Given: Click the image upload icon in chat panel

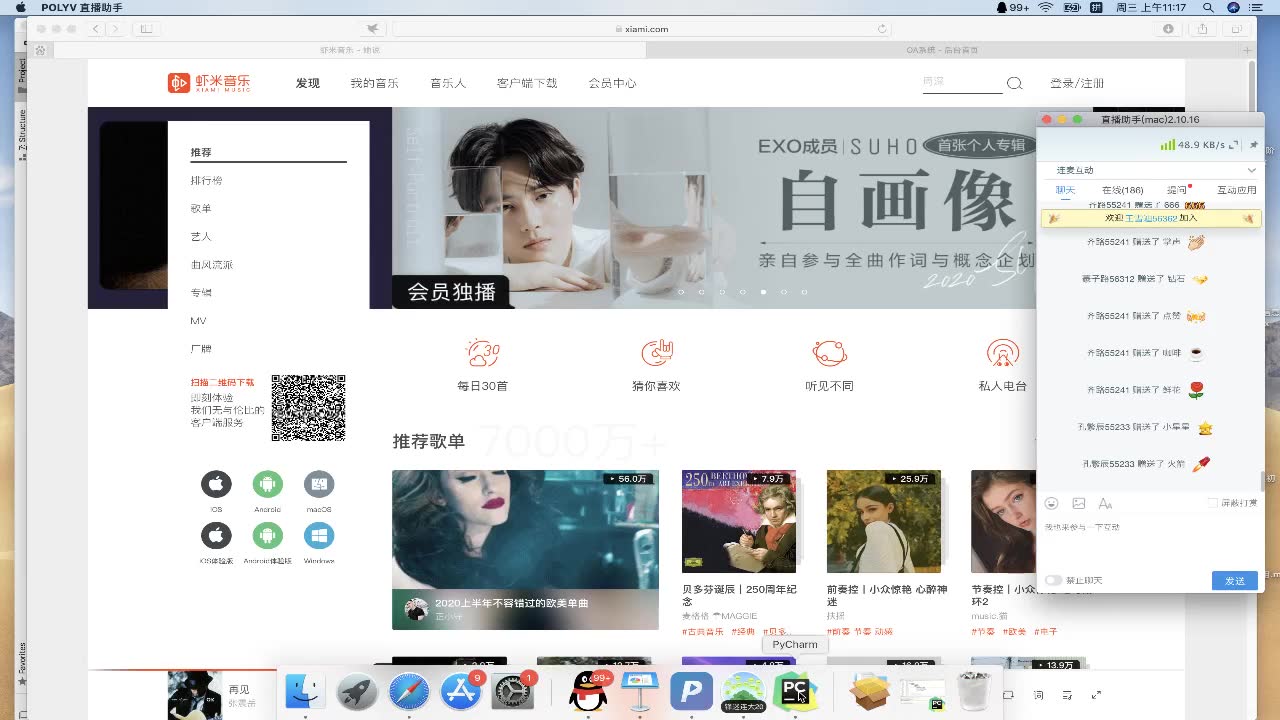Looking at the screenshot, I should pyautogui.click(x=1080, y=503).
